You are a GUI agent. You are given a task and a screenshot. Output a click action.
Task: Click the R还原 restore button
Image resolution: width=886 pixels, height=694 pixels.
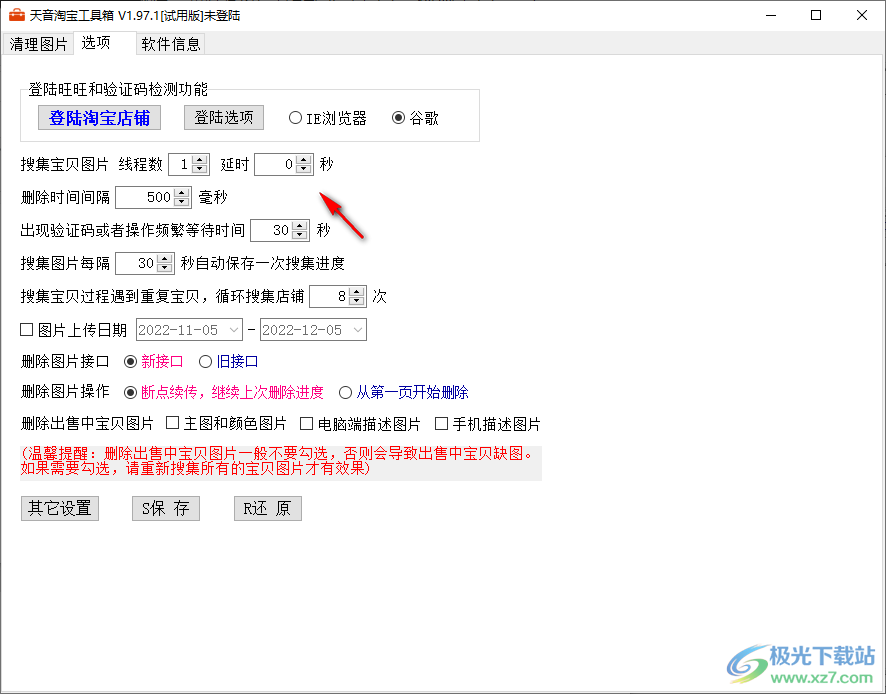(267, 508)
